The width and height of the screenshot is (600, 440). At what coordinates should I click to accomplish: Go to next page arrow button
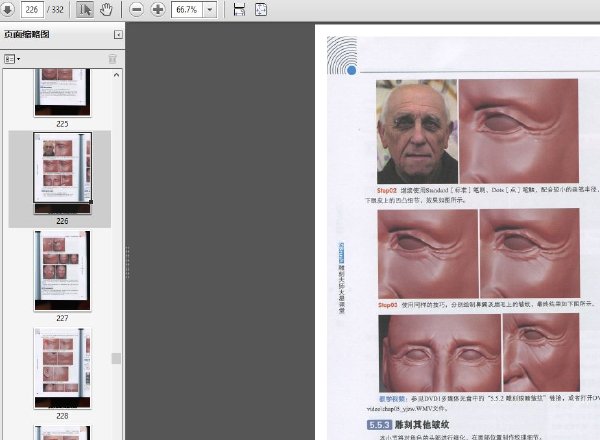click(7, 9)
